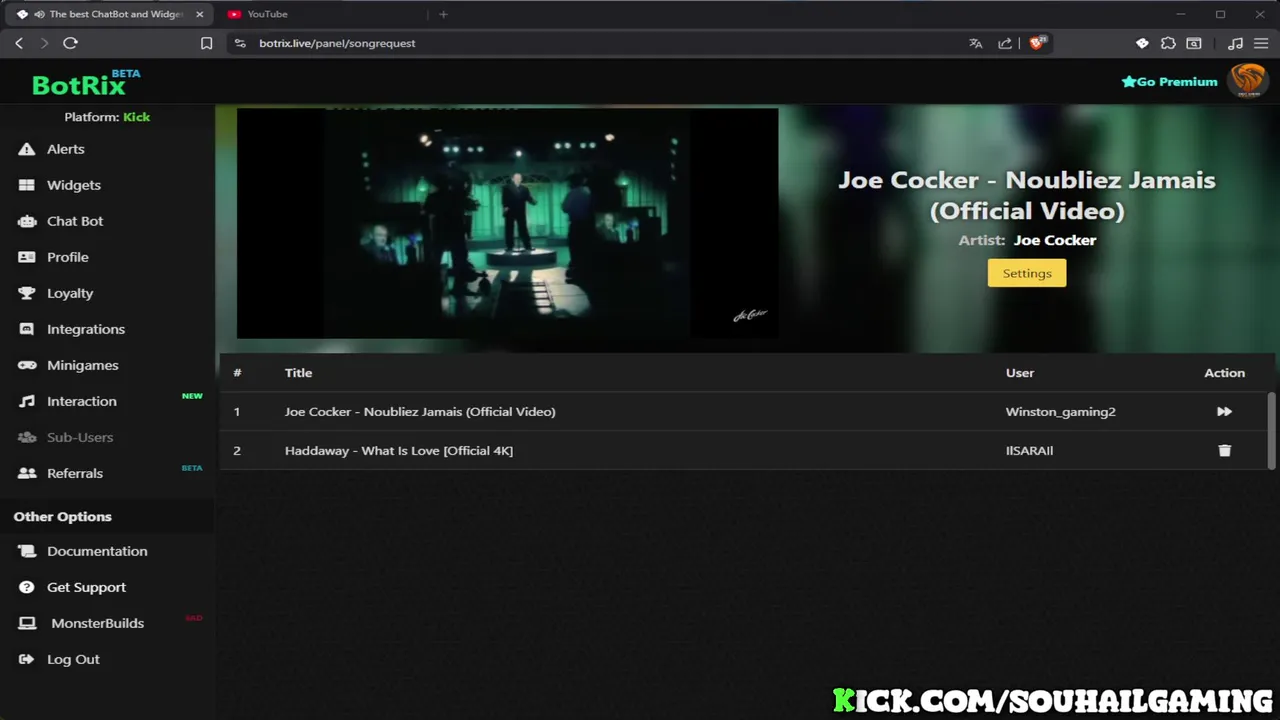
Task: Click the Title column header
Action: (298, 372)
